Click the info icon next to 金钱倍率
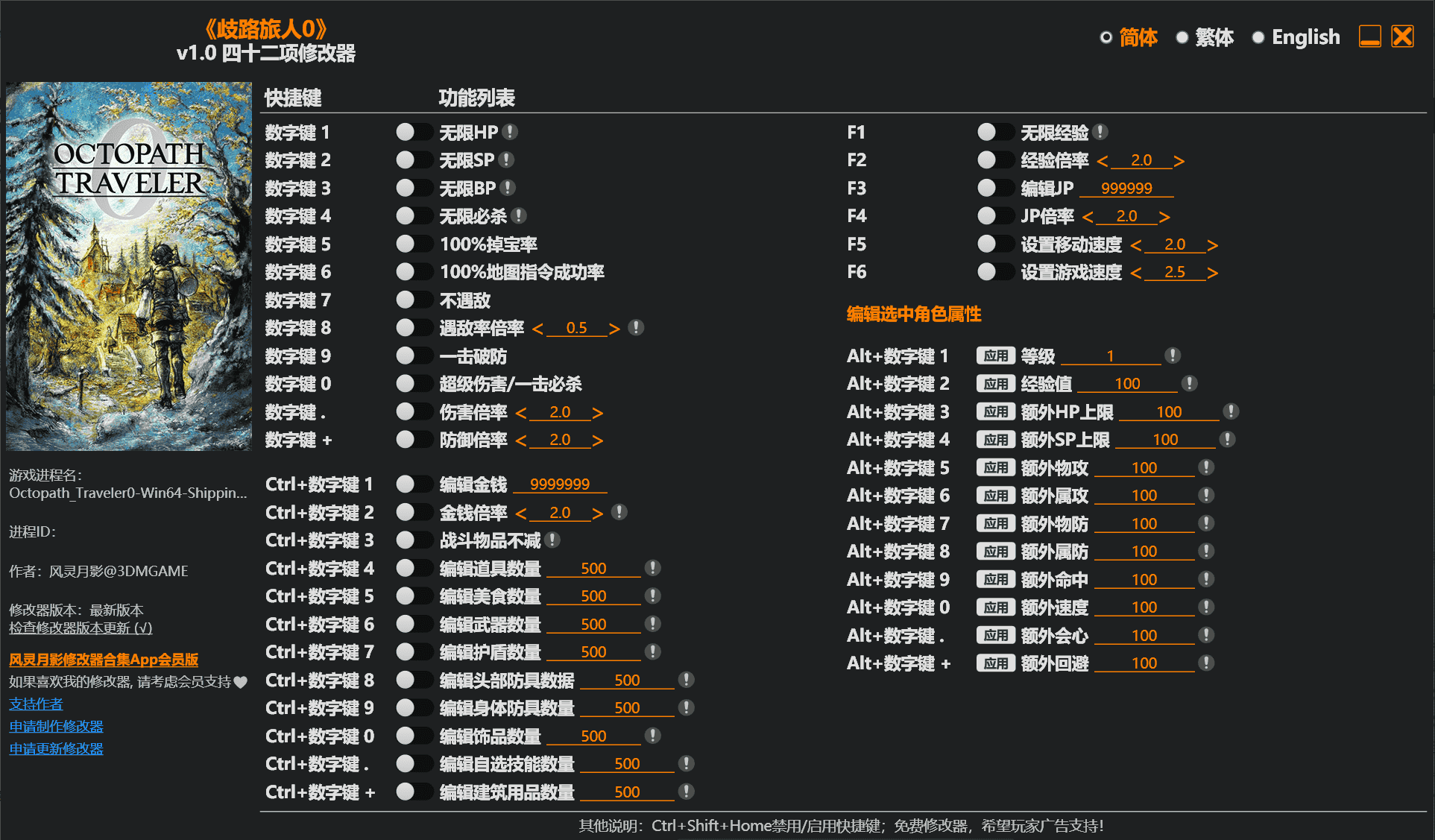Image resolution: width=1435 pixels, height=840 pixels. tap(619, 512)
